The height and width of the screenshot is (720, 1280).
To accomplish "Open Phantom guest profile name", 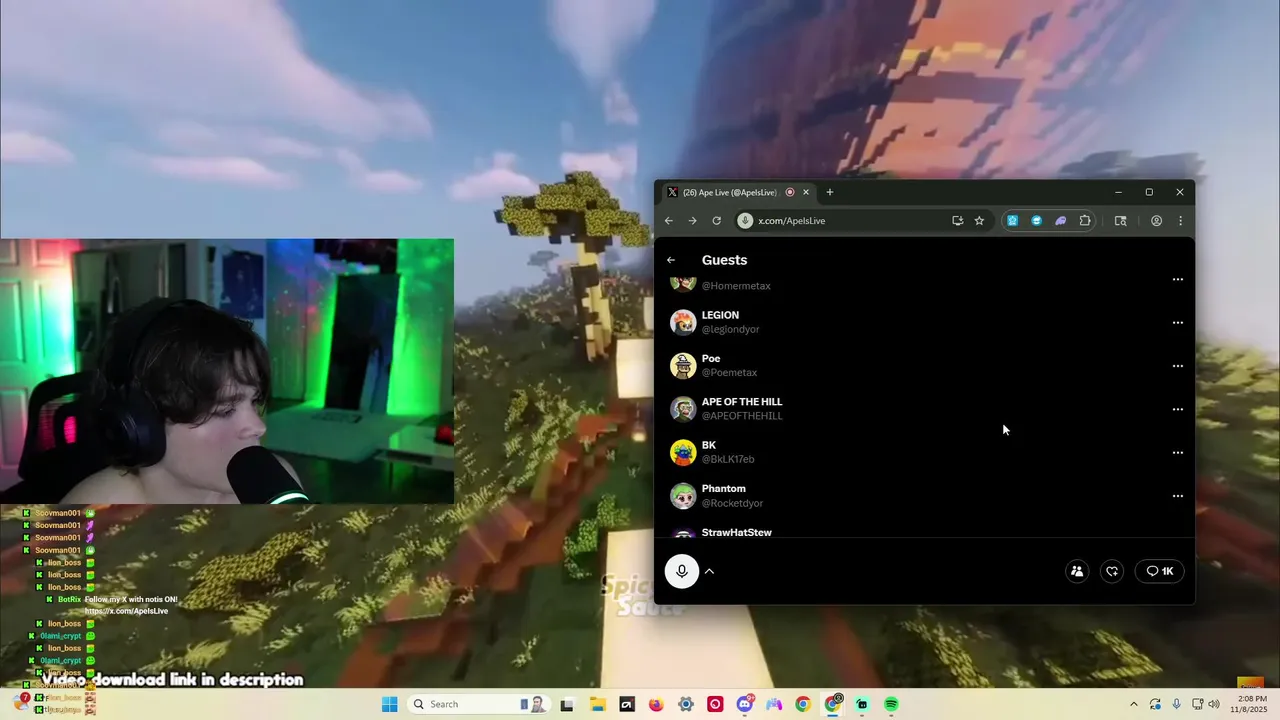I will (x=724, y=488).
